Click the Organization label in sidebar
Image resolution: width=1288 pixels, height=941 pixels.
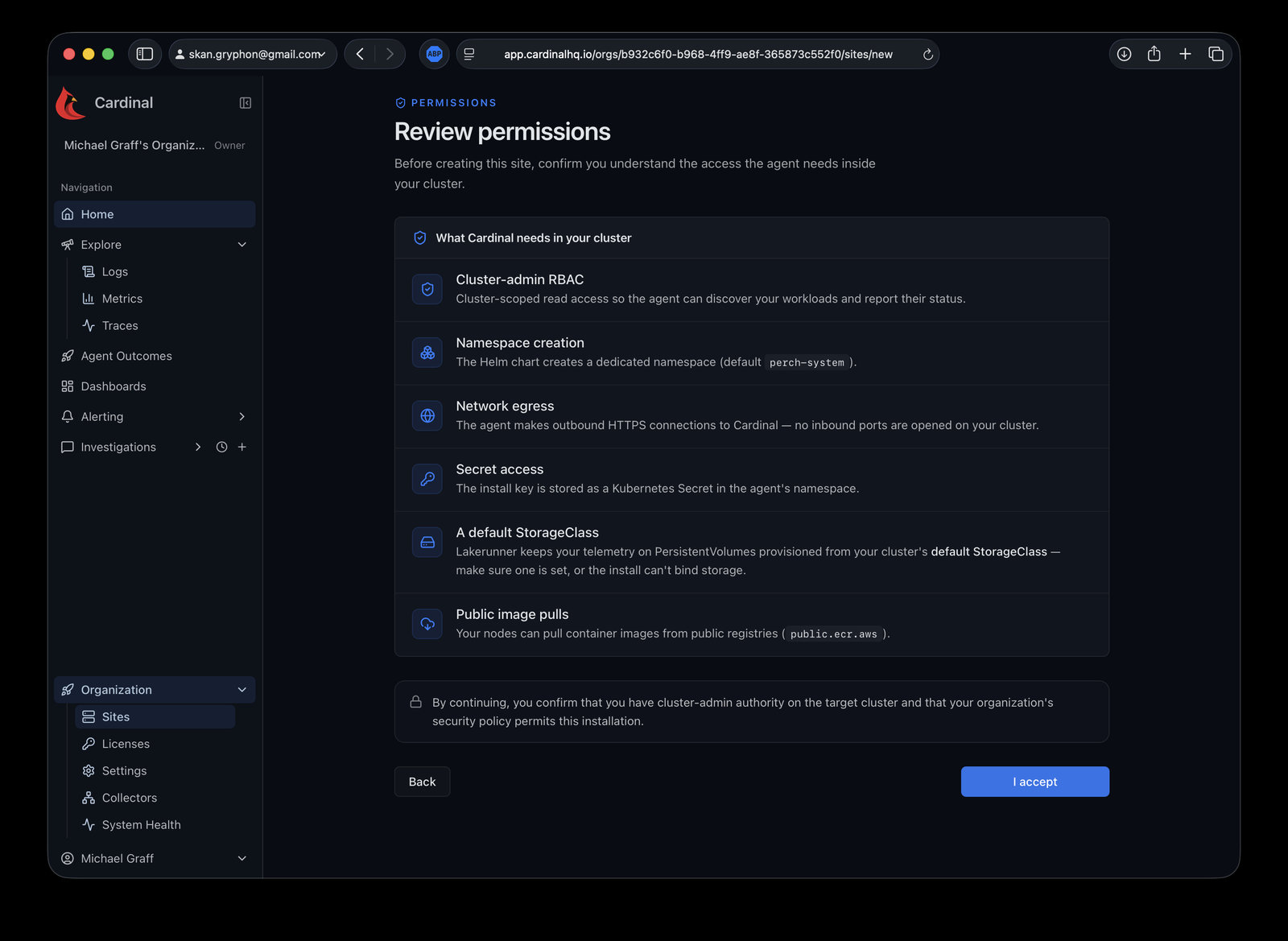click(x=116, y=690)
